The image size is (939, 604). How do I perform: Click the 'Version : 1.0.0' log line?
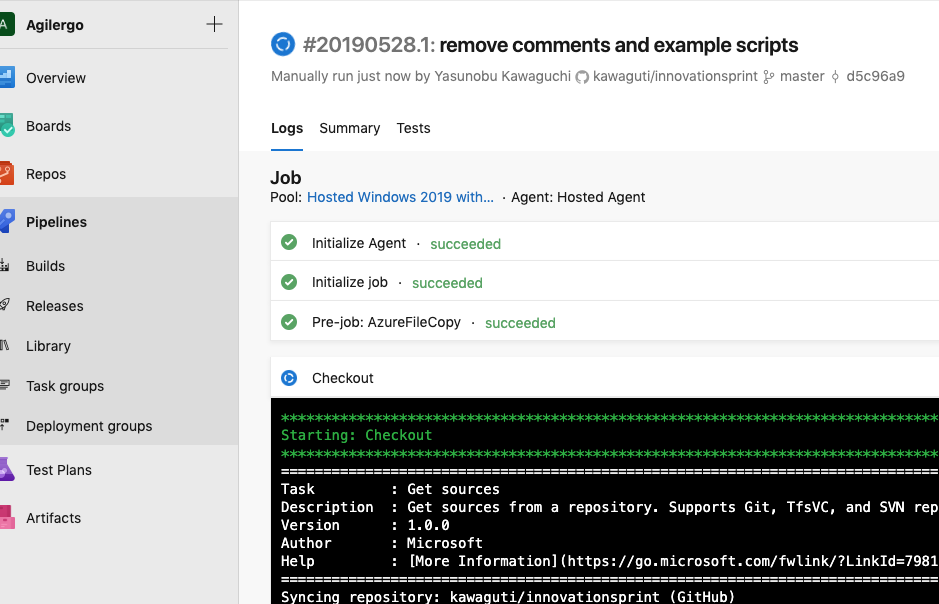pos(365,525)
